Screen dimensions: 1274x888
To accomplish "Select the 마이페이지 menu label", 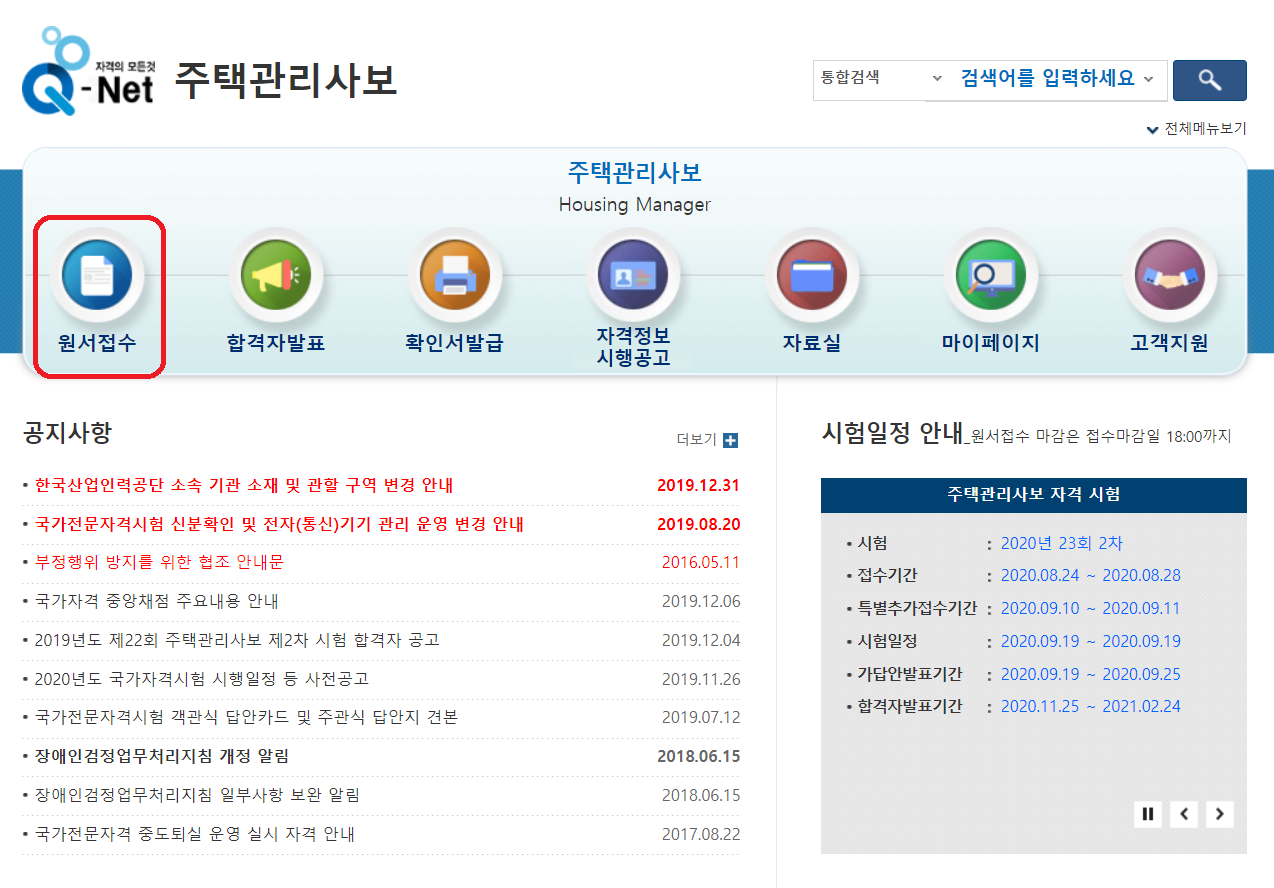I will click(991, 343).
